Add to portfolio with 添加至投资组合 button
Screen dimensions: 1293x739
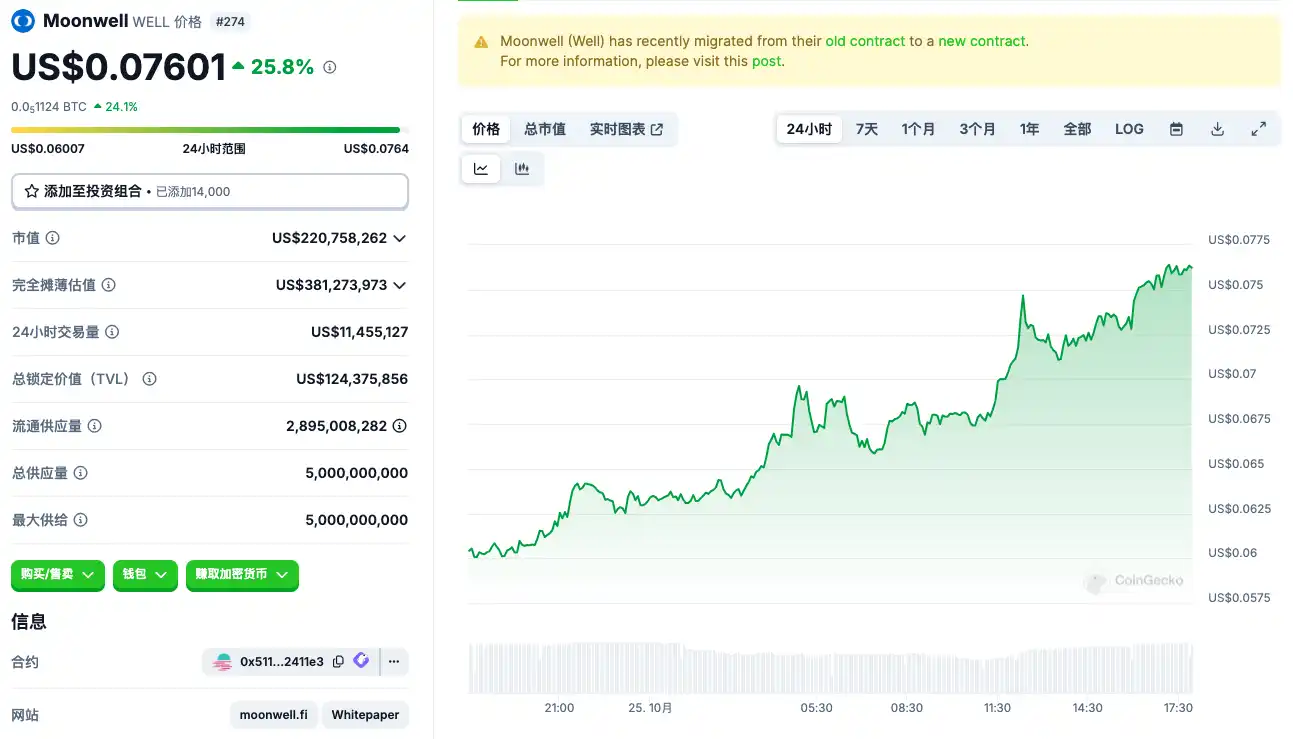coord(210,191)
